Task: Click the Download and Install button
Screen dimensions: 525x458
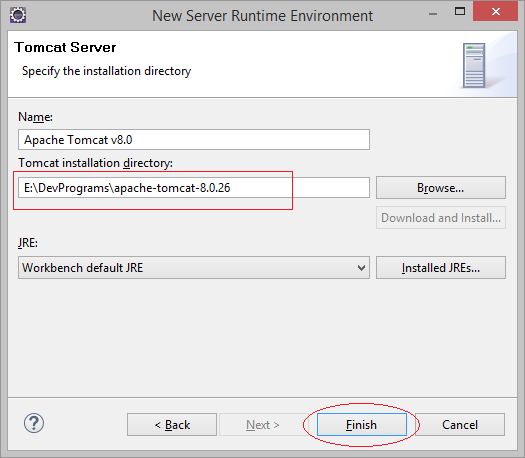Action: [441, 218]
